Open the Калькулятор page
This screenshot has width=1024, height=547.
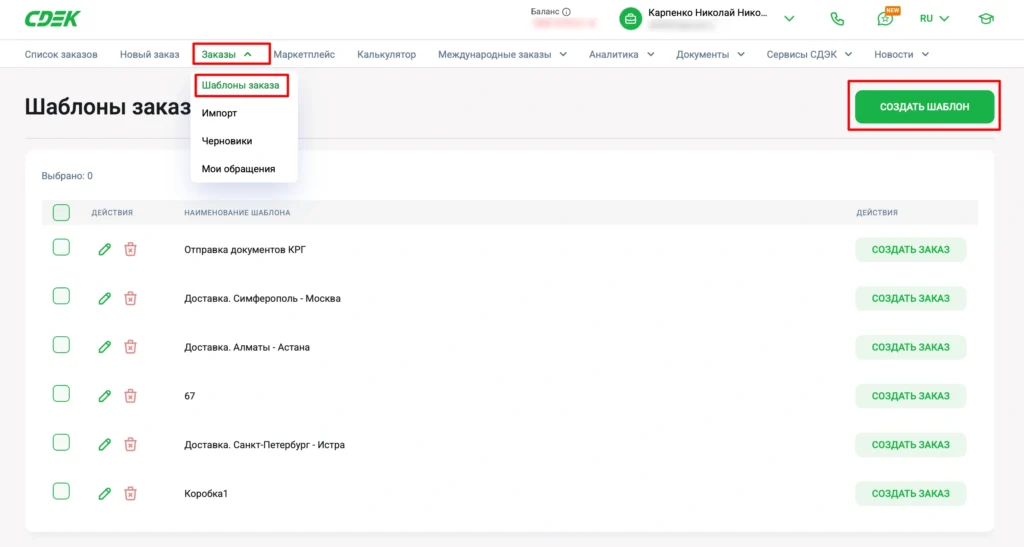387,54
